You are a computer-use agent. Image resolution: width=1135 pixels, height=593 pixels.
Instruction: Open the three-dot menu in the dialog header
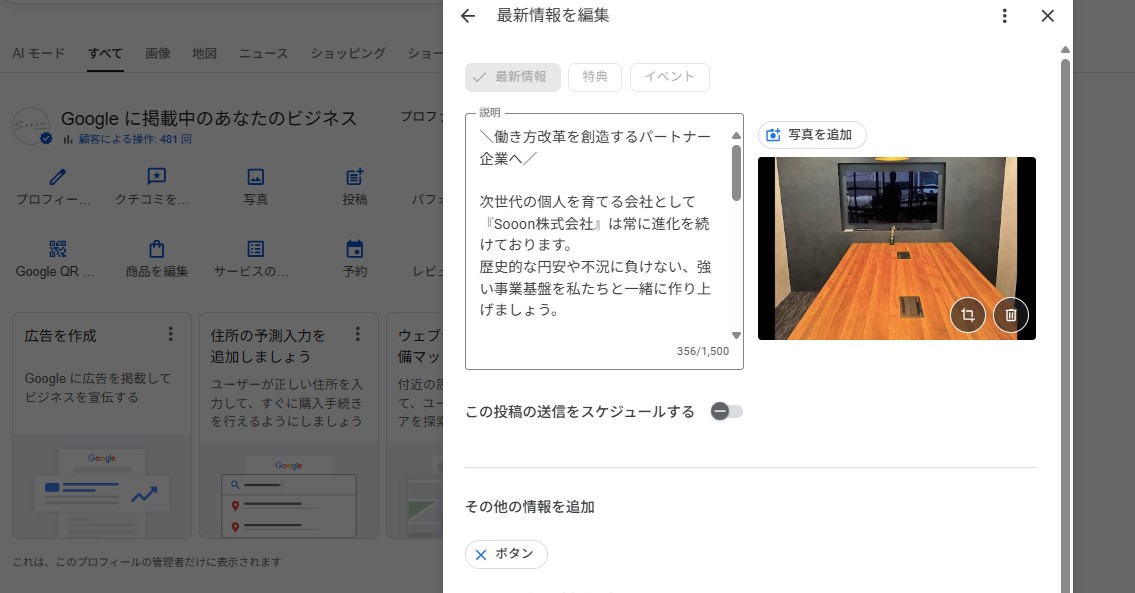pyautogui.click(x=1004, y=16)
